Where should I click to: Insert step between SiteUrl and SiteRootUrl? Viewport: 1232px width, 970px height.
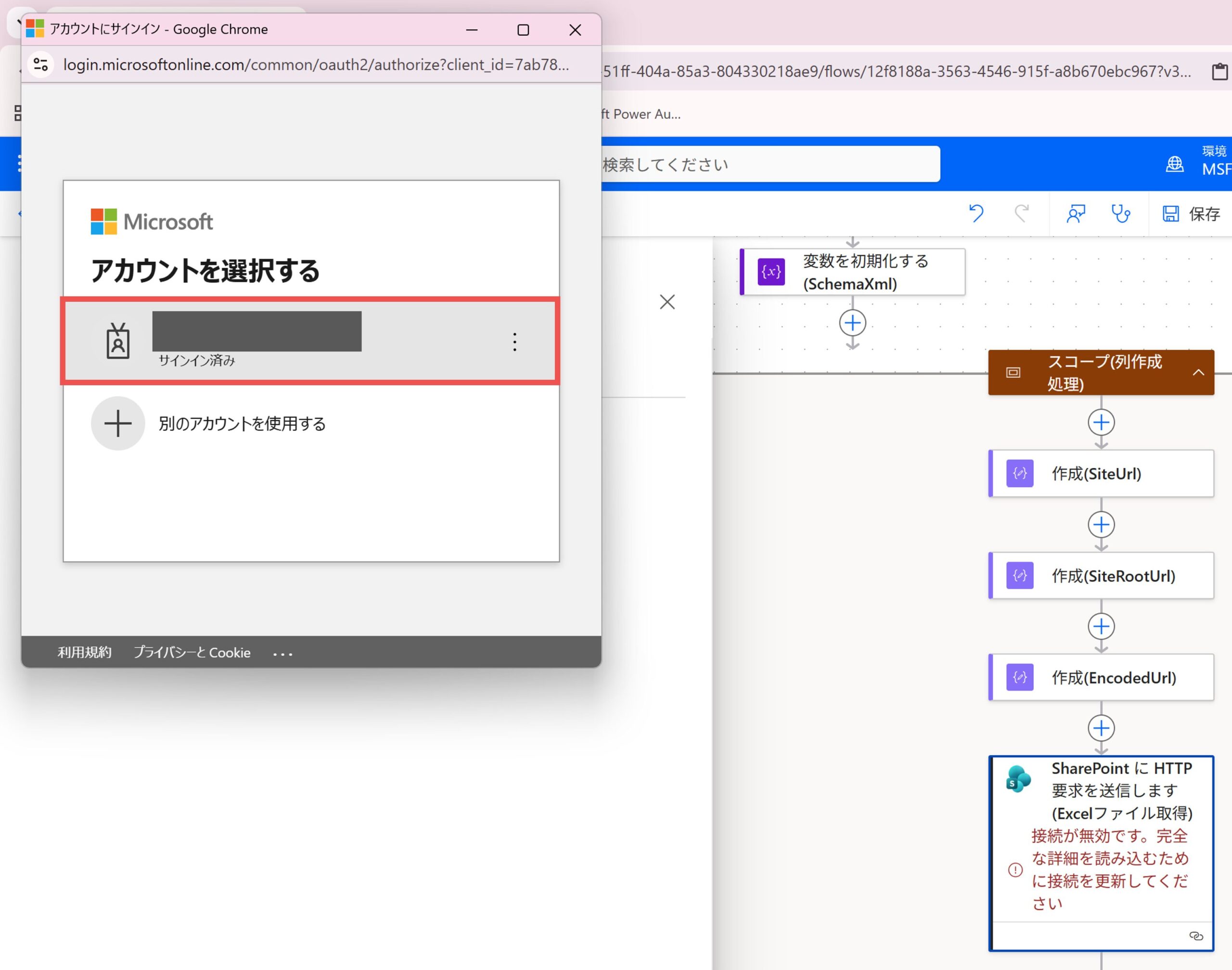pyautogui.click(x=1101, y=524)
